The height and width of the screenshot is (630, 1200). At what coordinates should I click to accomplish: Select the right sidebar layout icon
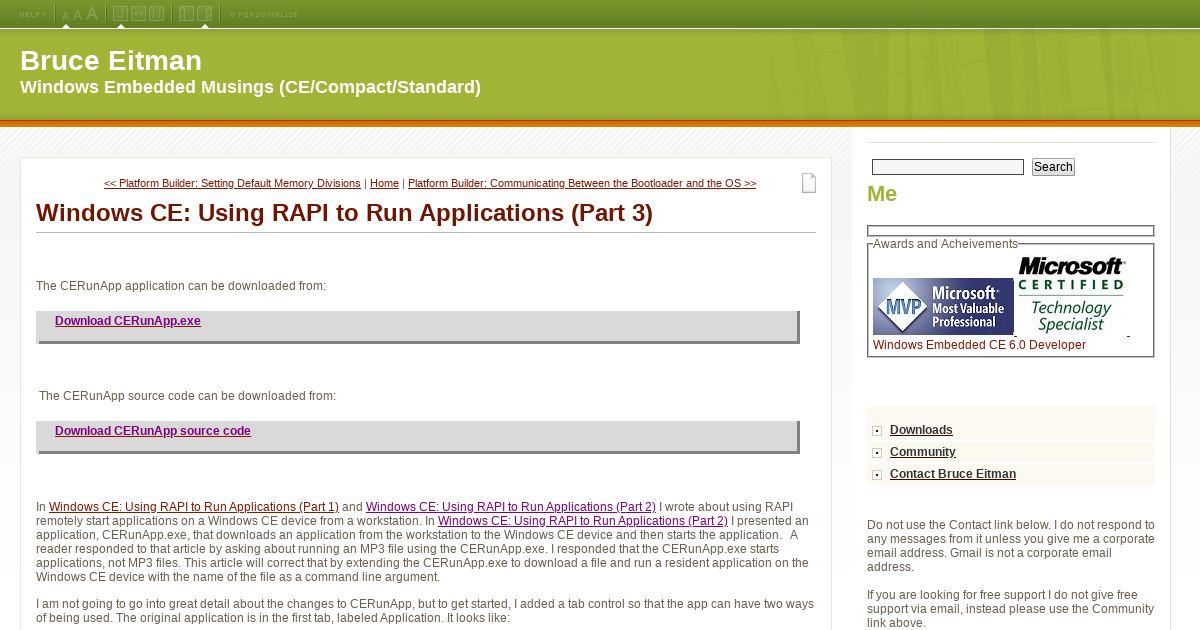tap(205, 14)
